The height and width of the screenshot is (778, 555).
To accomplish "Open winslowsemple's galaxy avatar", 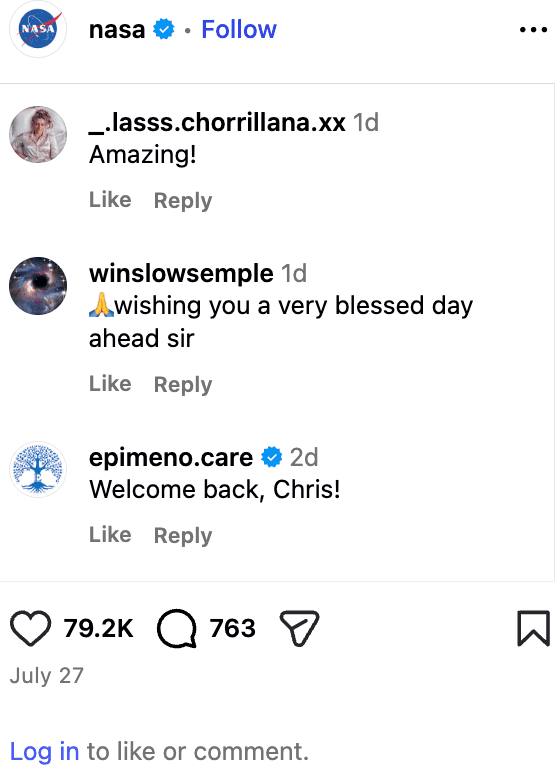I will click(x=38, y=285).
